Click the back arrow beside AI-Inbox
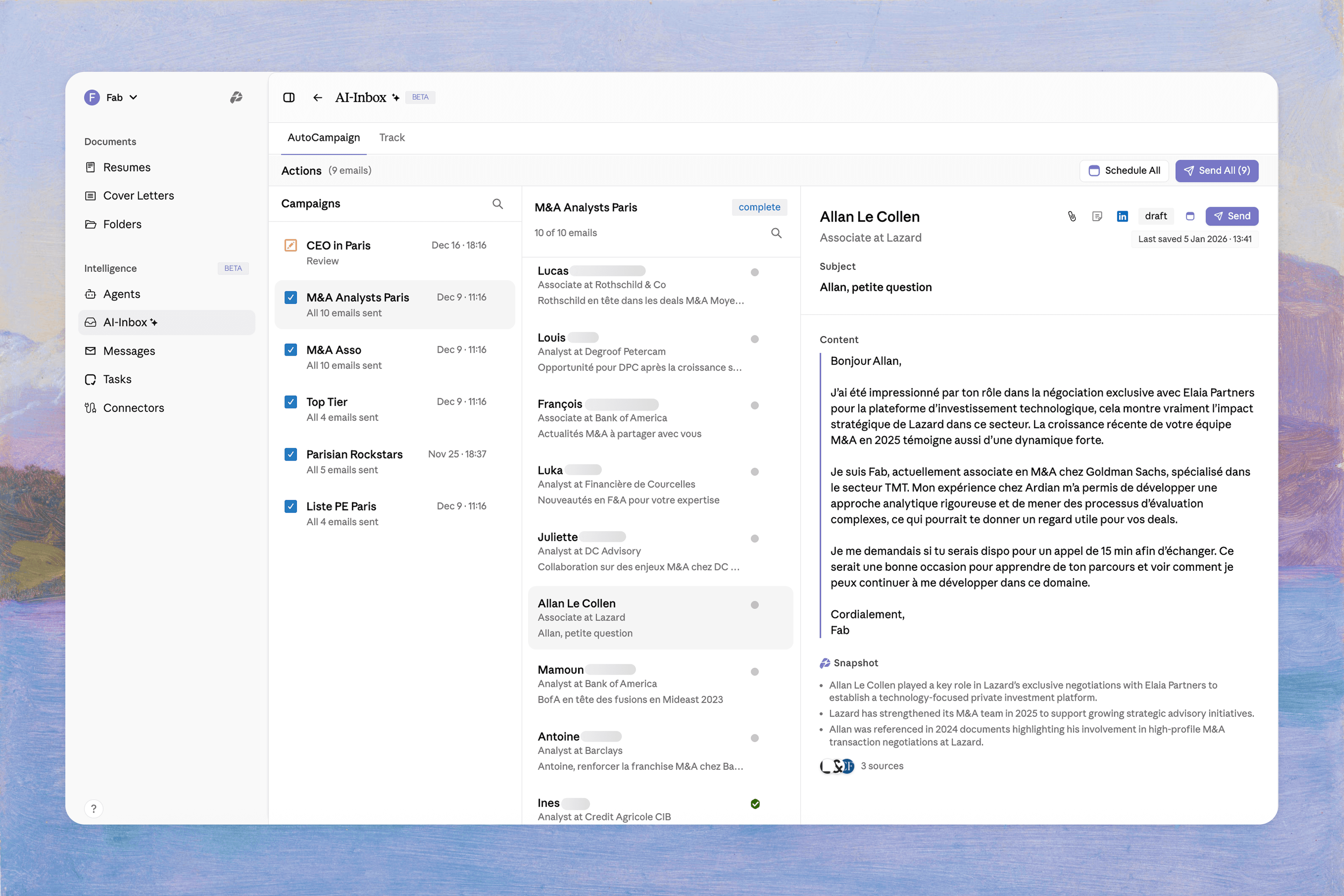 (317, 97)
